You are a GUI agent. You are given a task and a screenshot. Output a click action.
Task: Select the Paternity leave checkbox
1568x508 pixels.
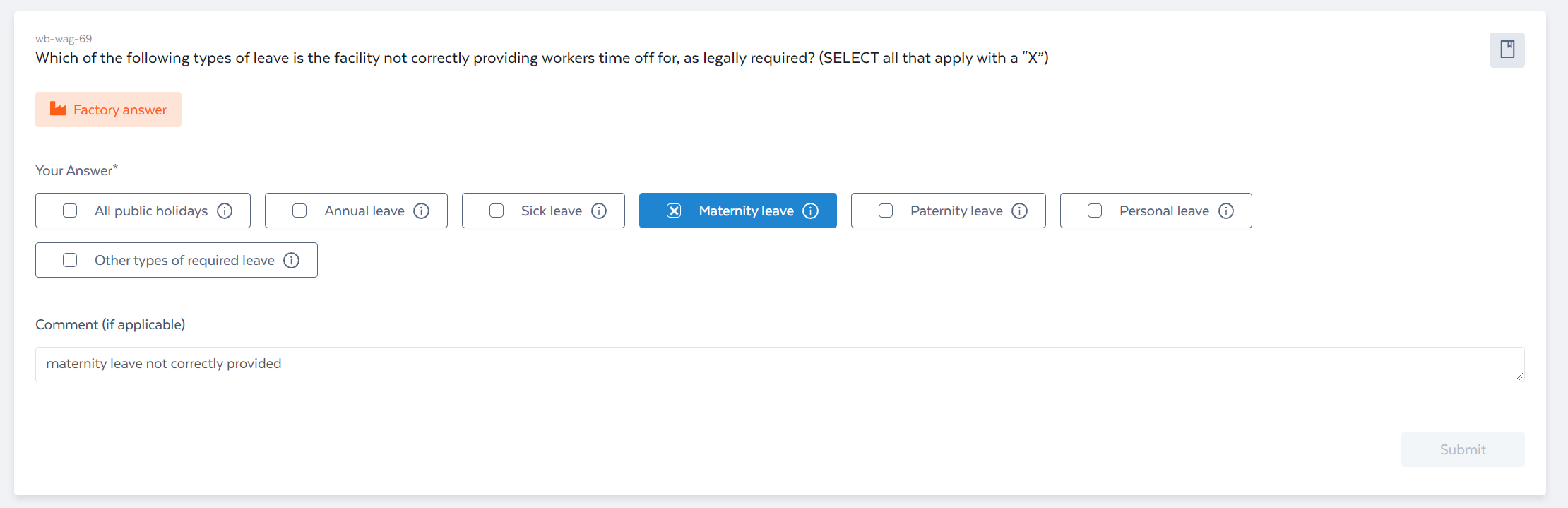[x=886, y=211]
